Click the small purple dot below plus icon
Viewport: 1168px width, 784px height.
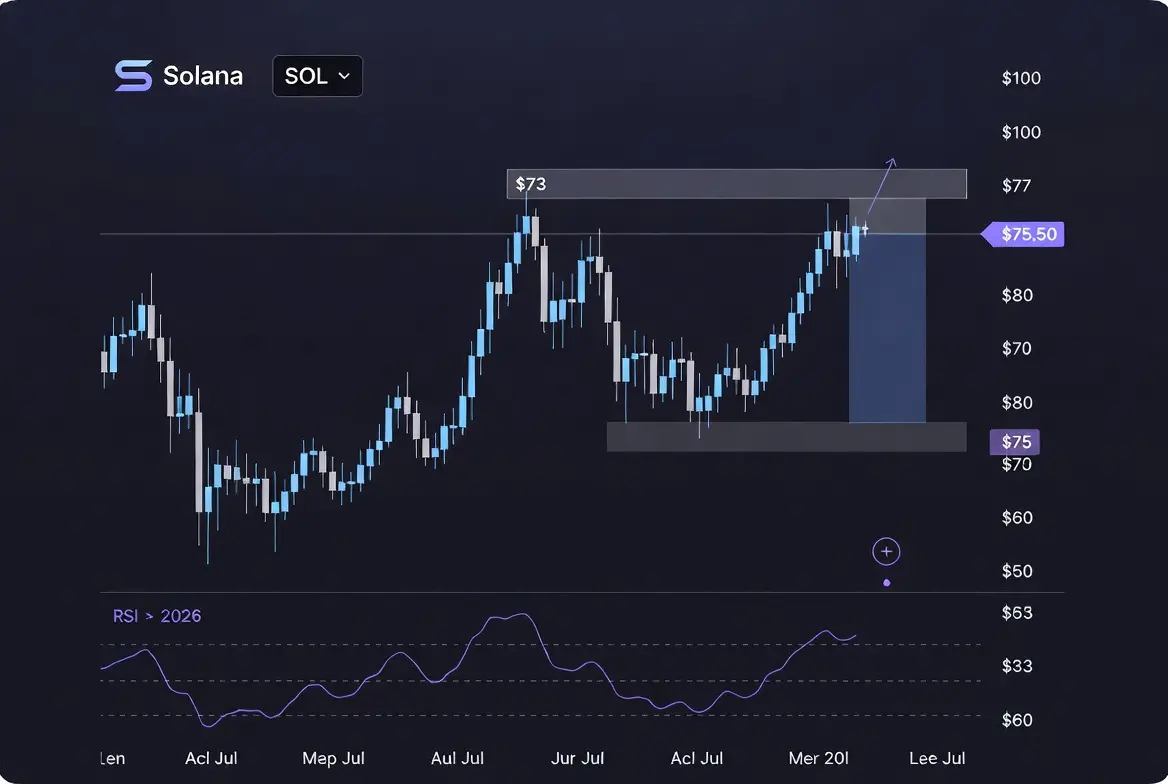point(886,583)
